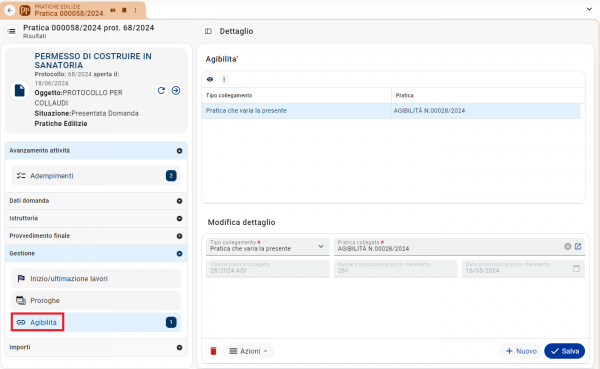600x369 pixels.
Task: Open the Tipo collegamento dropdown
Action: (267, 247)
